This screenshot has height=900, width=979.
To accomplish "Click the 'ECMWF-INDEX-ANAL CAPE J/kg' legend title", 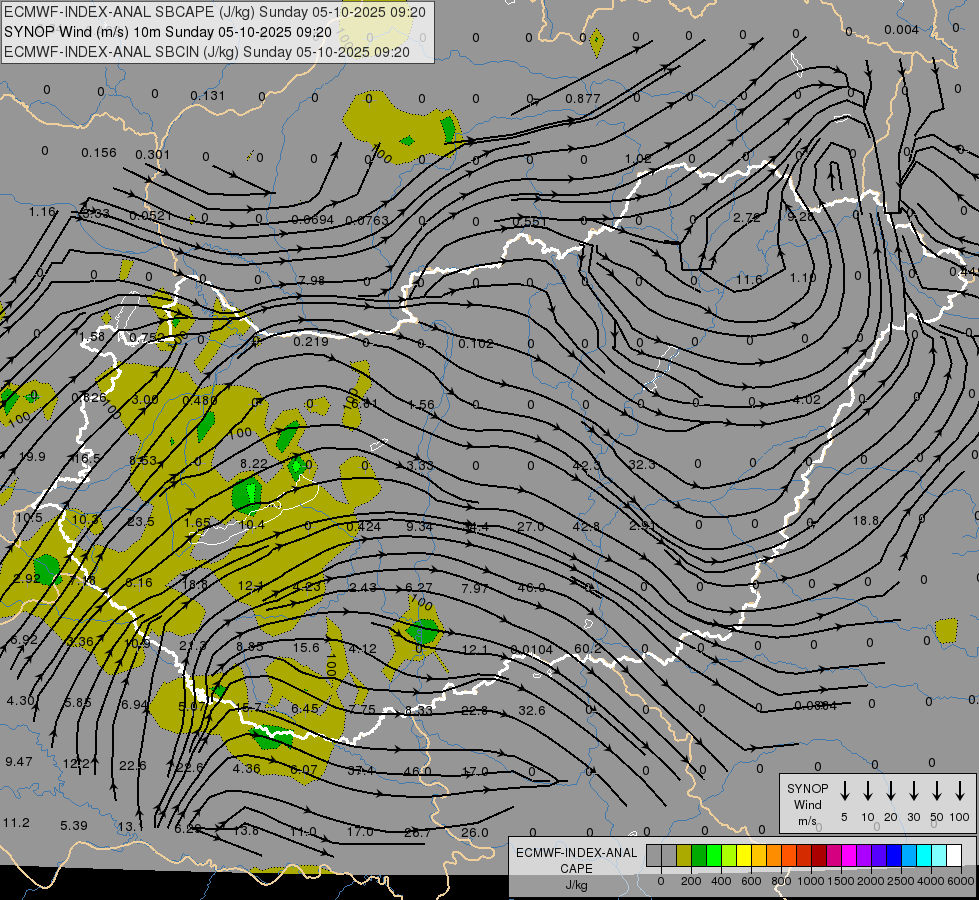I will pos(576,869).
